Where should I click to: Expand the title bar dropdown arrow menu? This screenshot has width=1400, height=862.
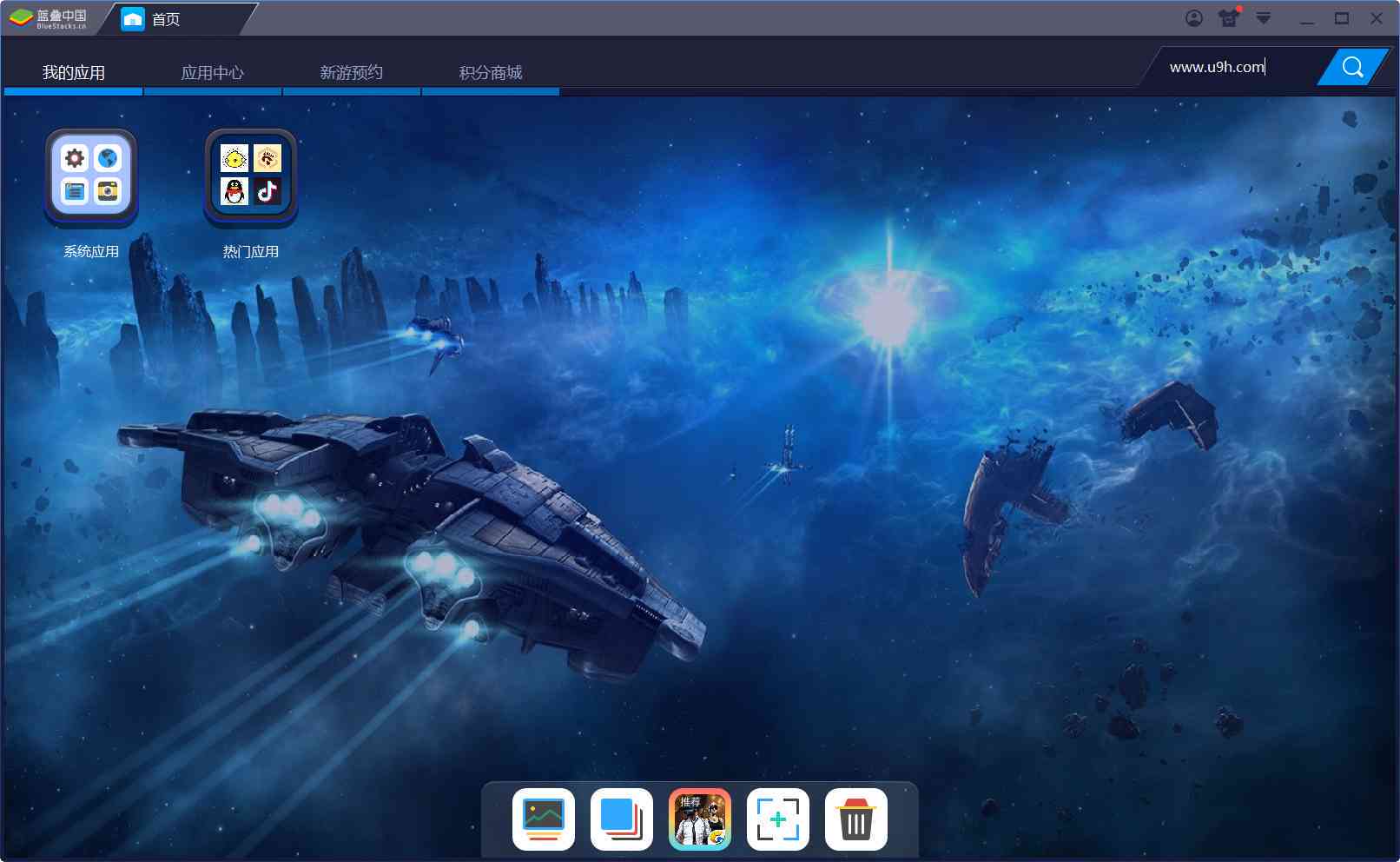point(1264,18)
